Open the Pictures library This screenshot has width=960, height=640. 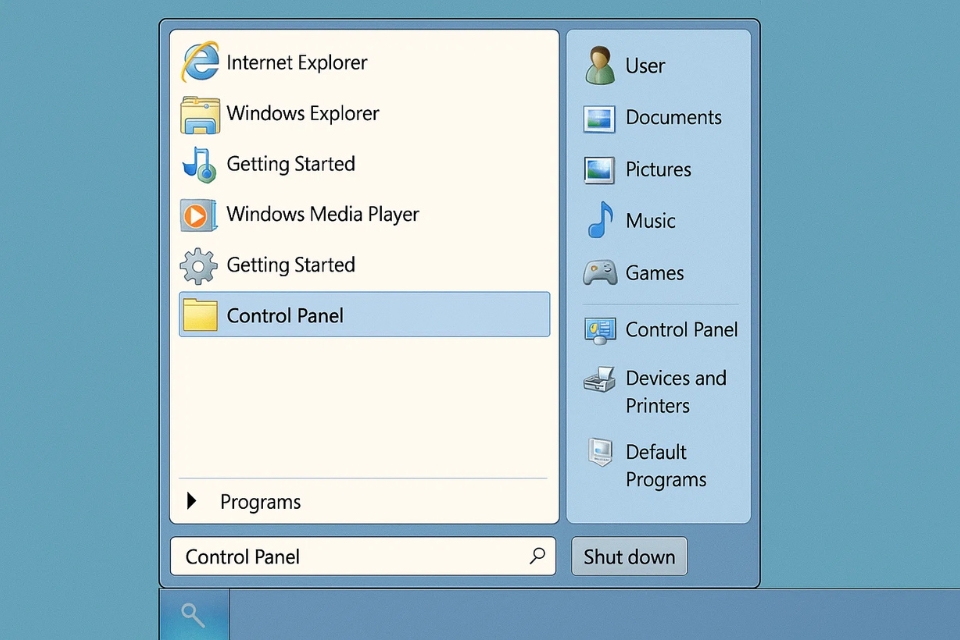(x=657, y=170)
